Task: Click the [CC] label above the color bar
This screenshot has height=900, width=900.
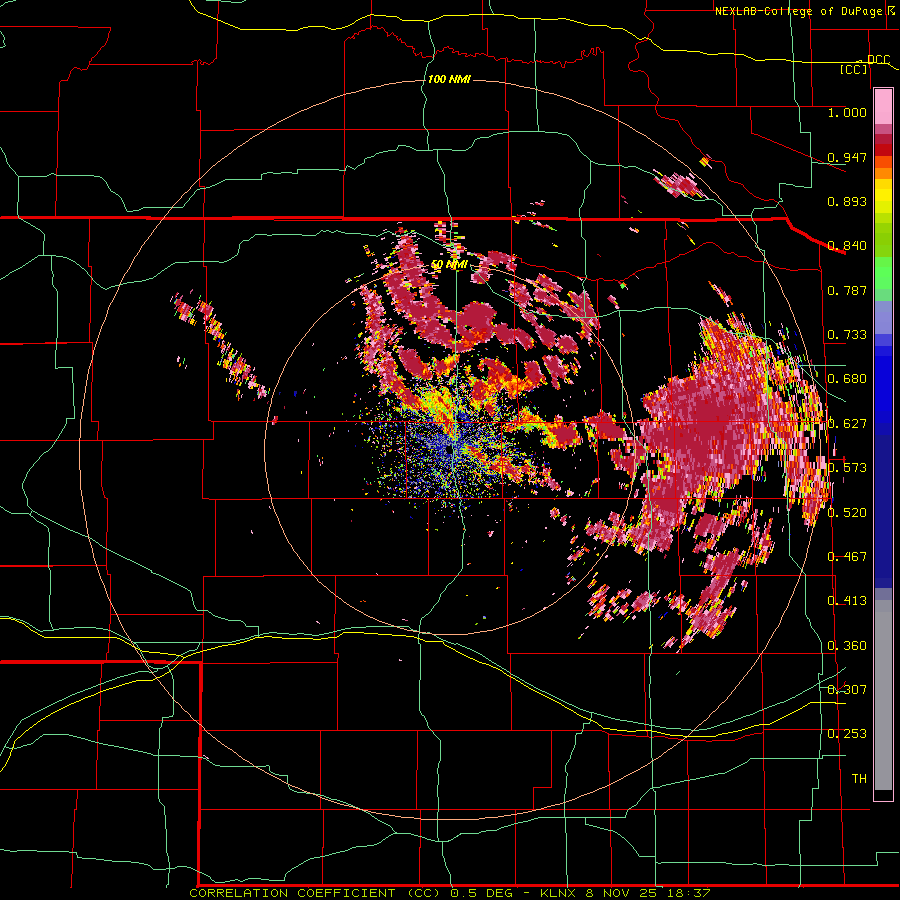Action: tap(854, 69)
